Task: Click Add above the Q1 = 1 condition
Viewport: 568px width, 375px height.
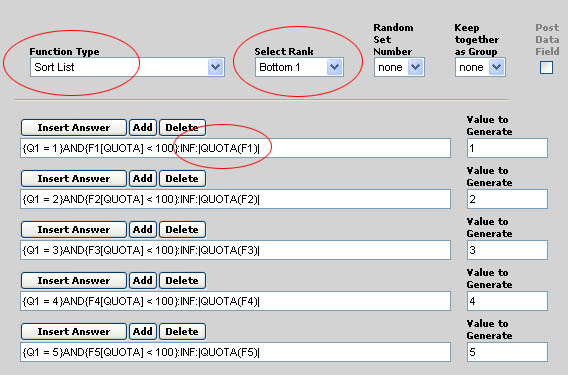Action: 143,128
